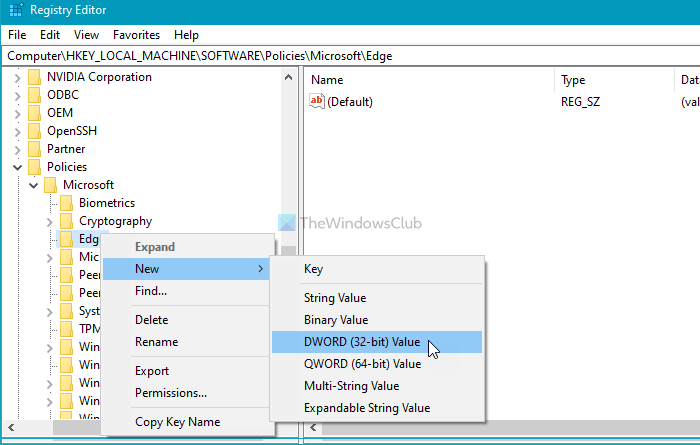Expand the Partner key
This screenshot has height=445, width=700.
coord(17,150)
